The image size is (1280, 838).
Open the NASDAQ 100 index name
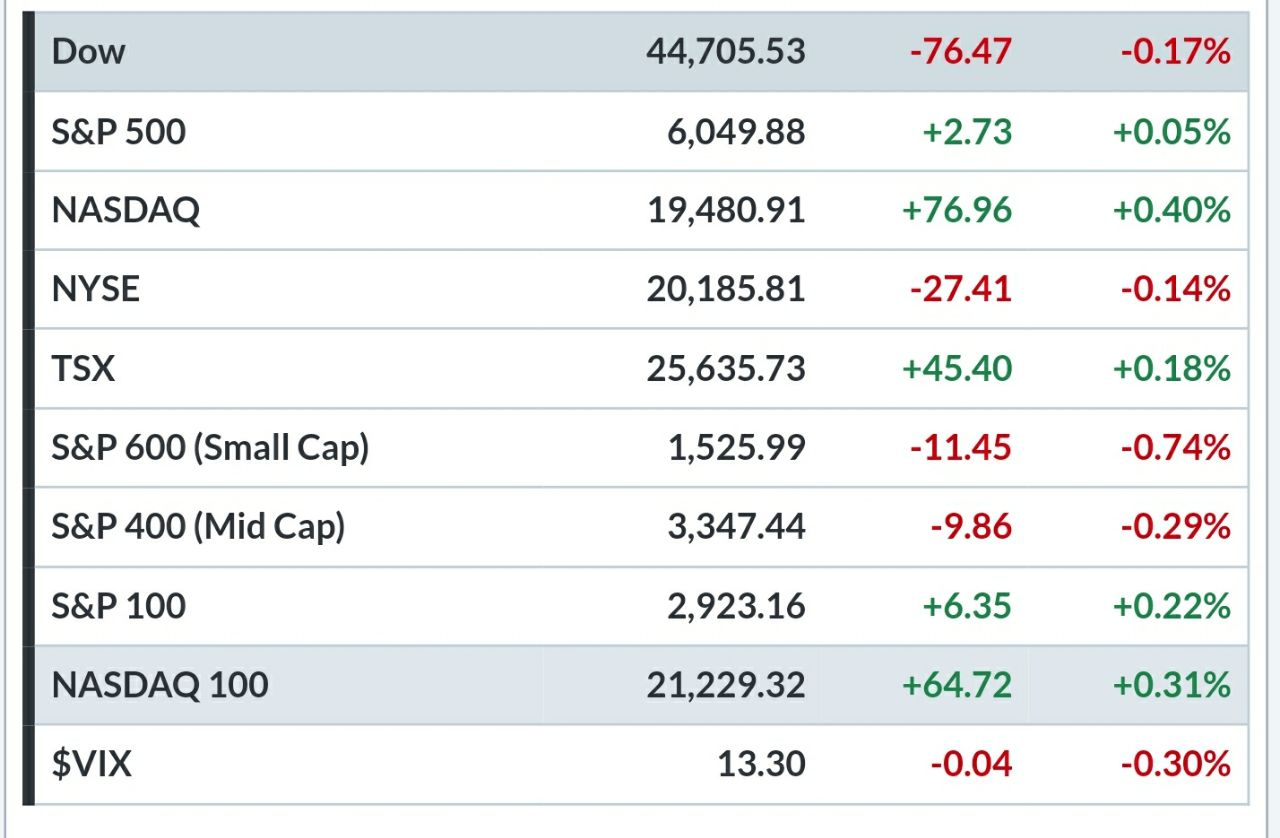click(160, 684)
